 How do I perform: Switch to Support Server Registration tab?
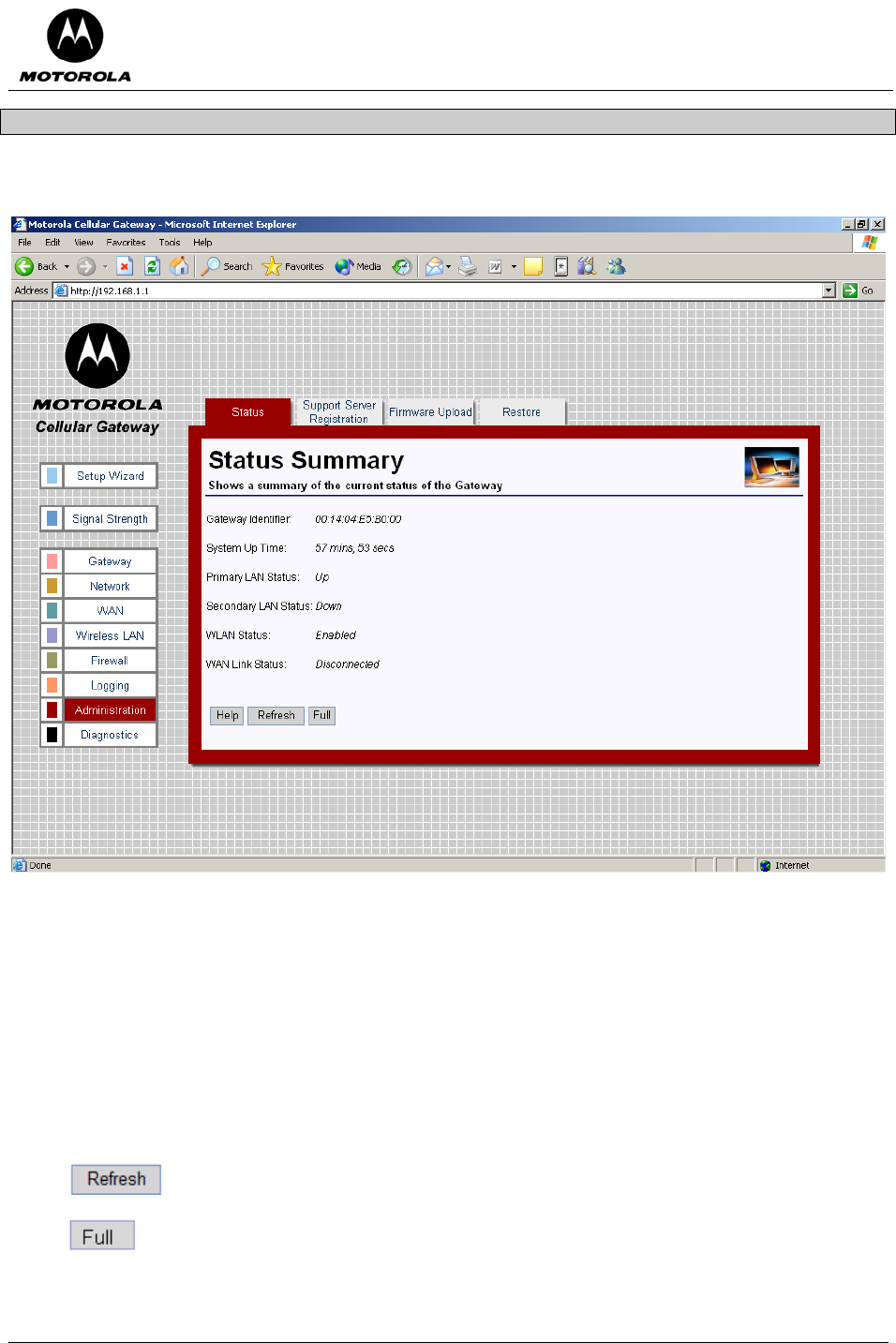tap(339, 412)
